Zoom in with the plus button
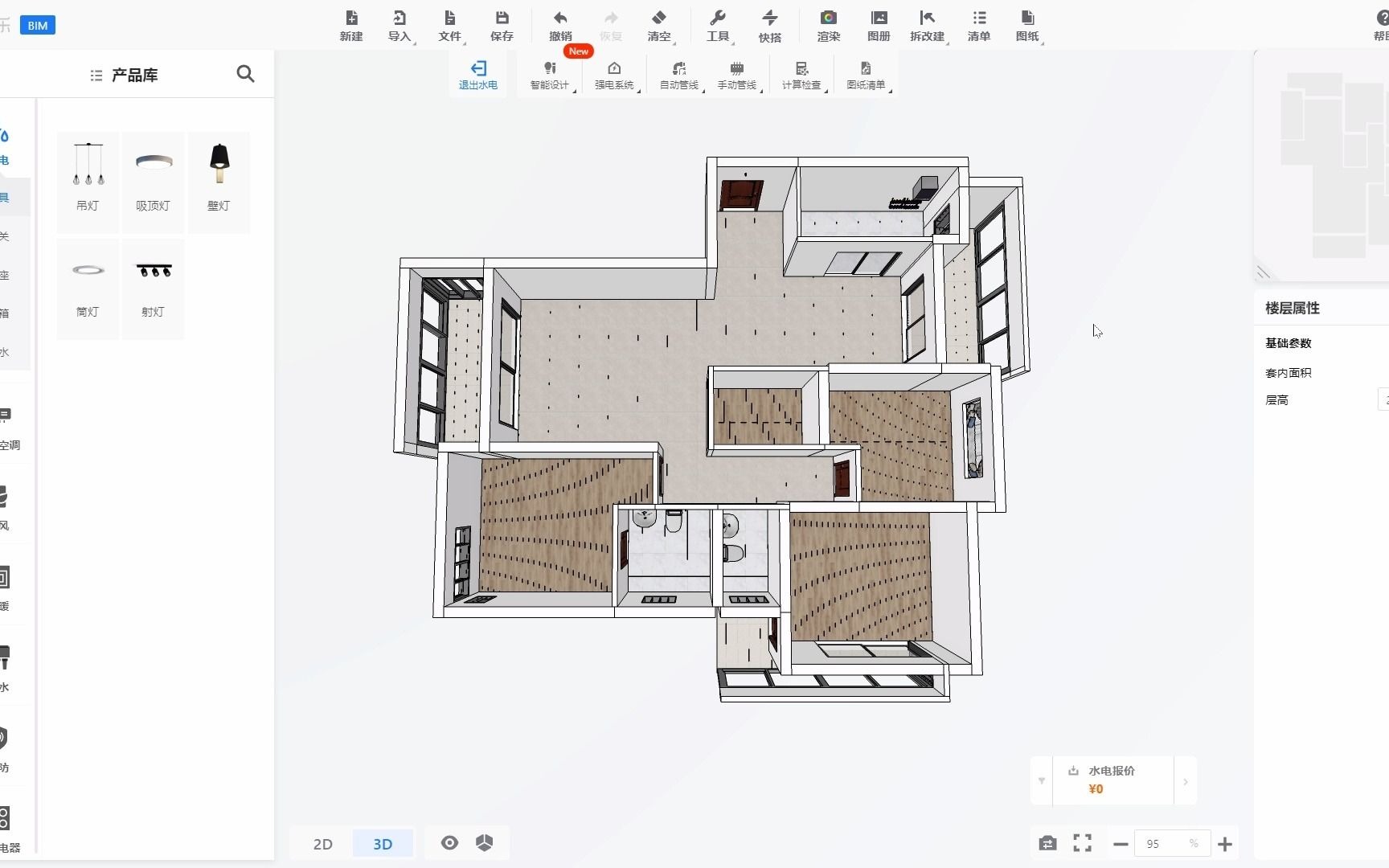 click(x=1225, y=844)
